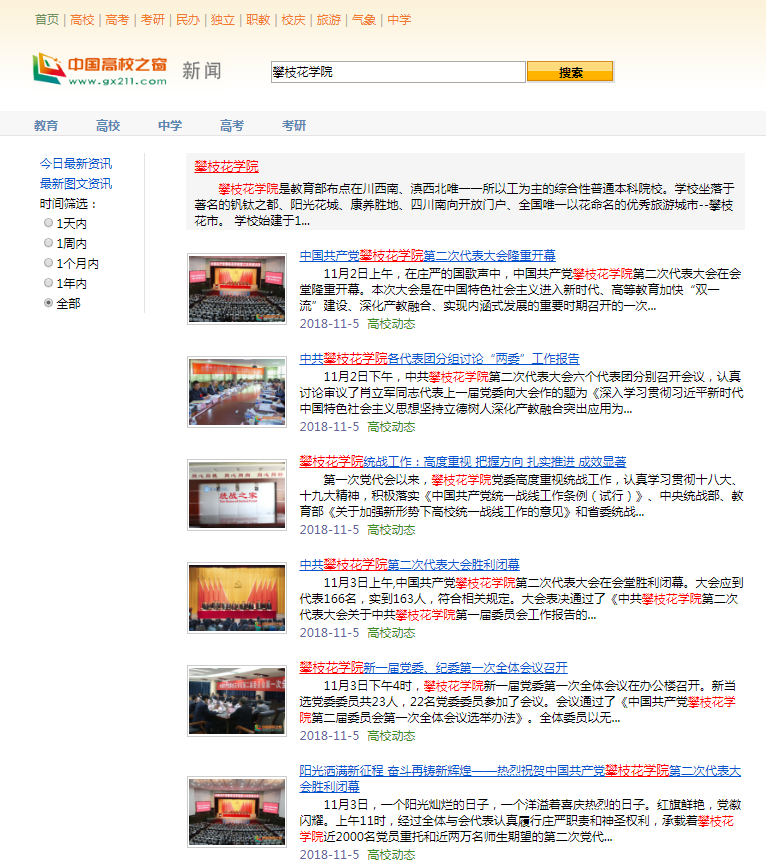Select the 1周内 time filter

tap(49, 243)
